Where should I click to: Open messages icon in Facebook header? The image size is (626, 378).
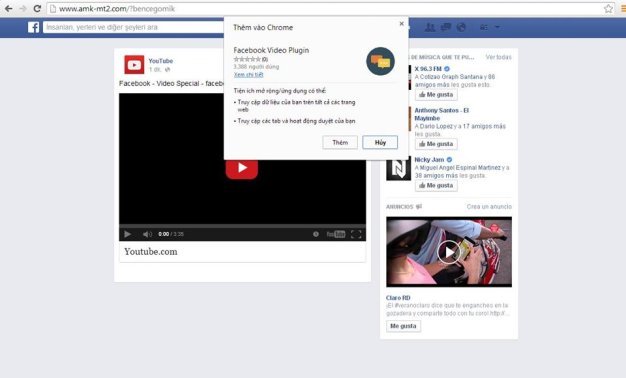[x=446, y=27]
